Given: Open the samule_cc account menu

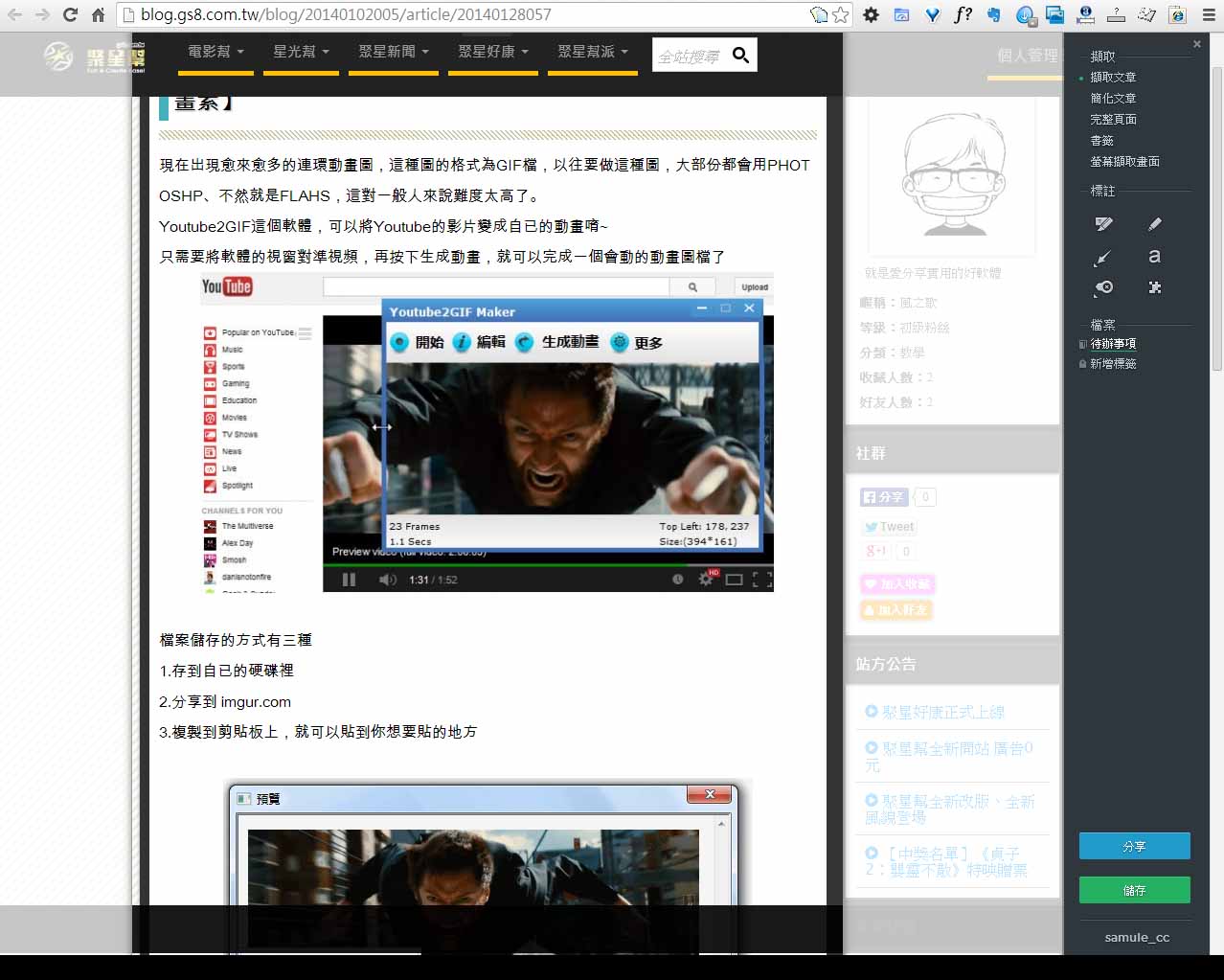Looking at the screenshot, I should [1137, 937].
